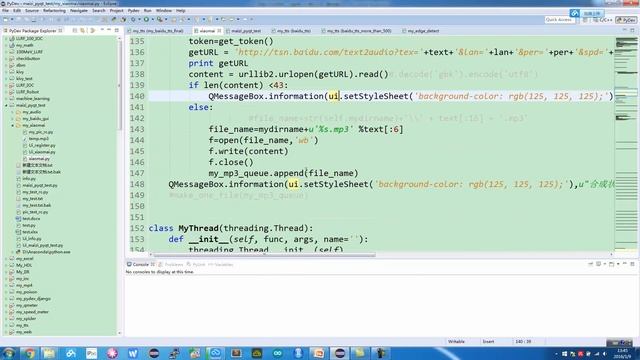Open File Explorer from the taskbar

[49, 353]
